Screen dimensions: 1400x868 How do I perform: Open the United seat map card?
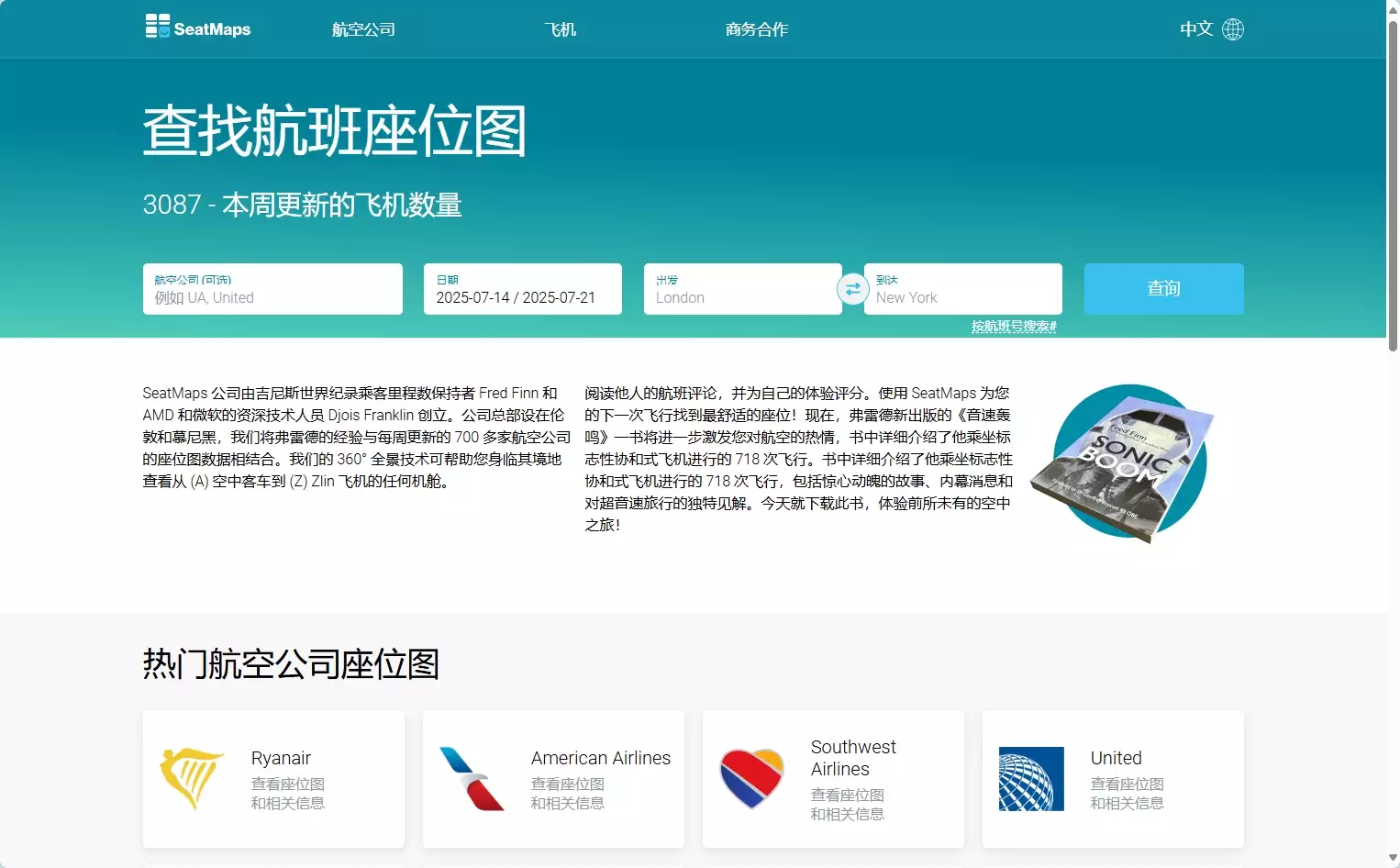click(x=1113, y=779)
